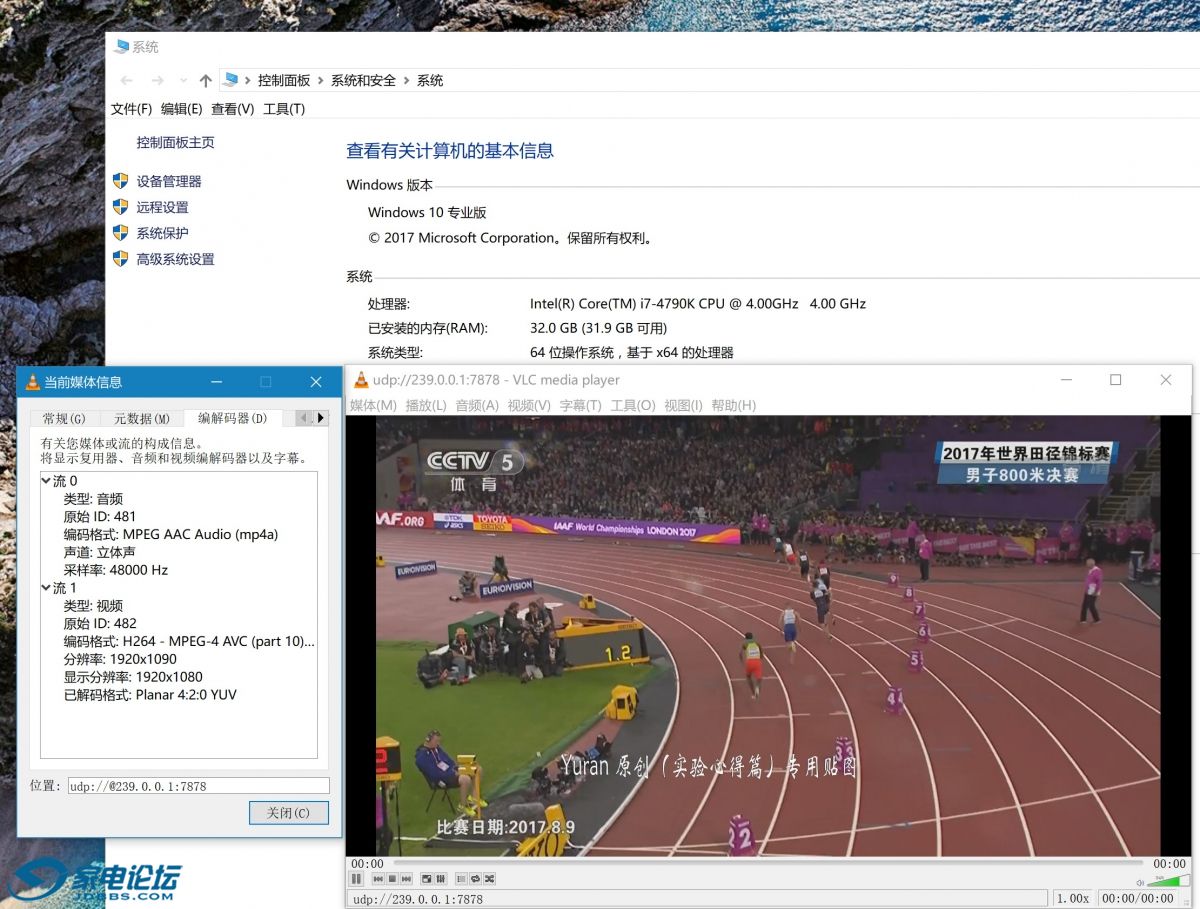1200x909 pixels.
Task: Click the 系统和安全 breadcrumb
Action: click(363, 81)
